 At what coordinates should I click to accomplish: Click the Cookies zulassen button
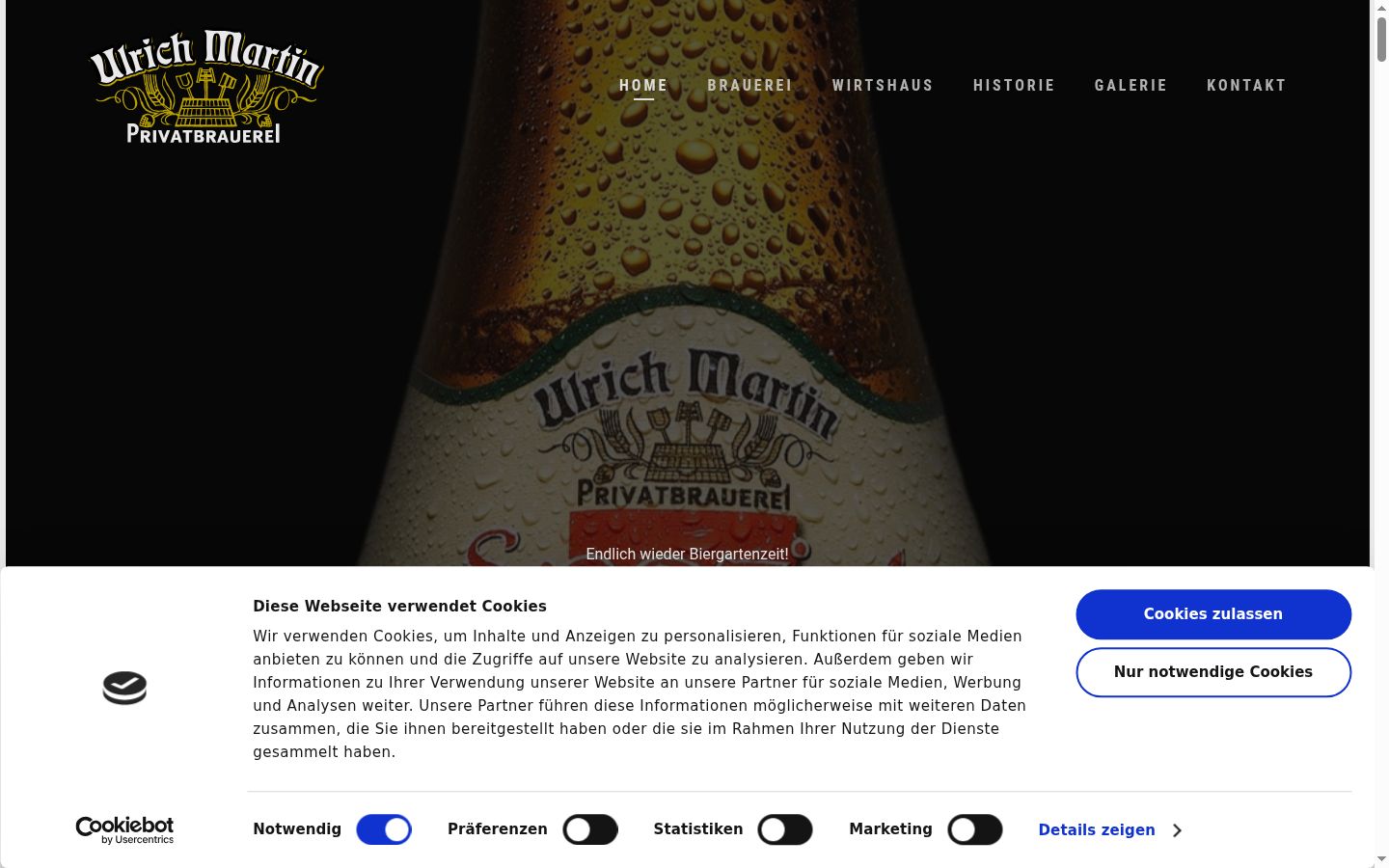(x=1213, y=614)
